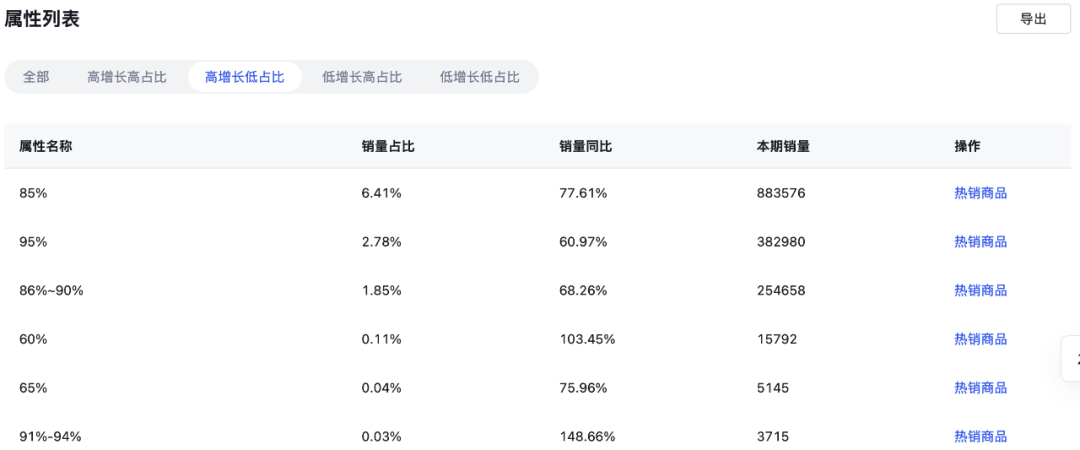Click the 1.85% sales share value
The height and width of the screenshot is (450, 1080).
point(382,291)
